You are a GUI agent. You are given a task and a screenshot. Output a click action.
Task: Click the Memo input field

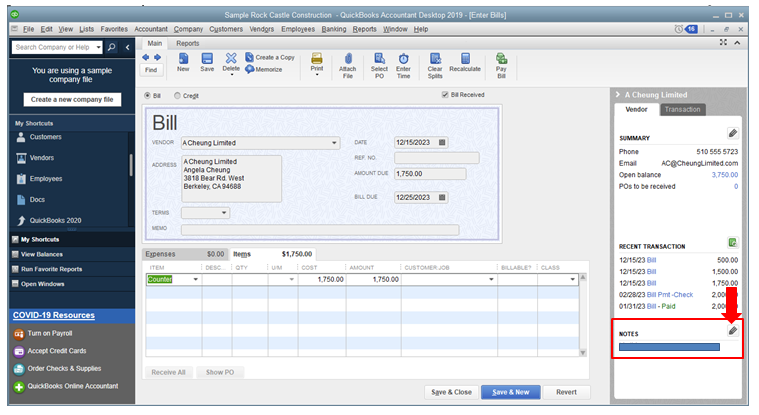tap(319, 229)
